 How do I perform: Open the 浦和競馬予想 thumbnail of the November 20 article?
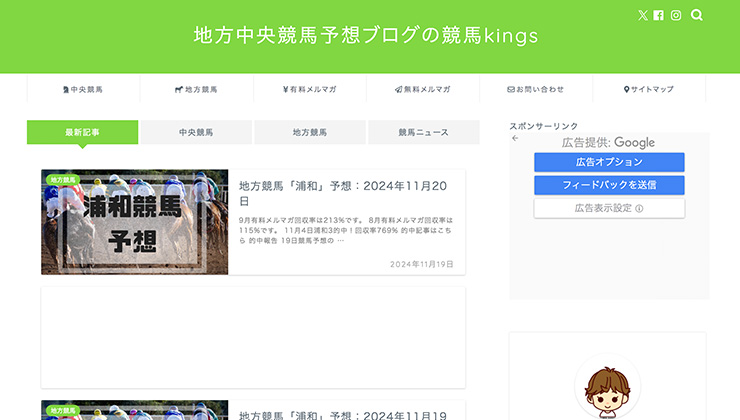135,222
